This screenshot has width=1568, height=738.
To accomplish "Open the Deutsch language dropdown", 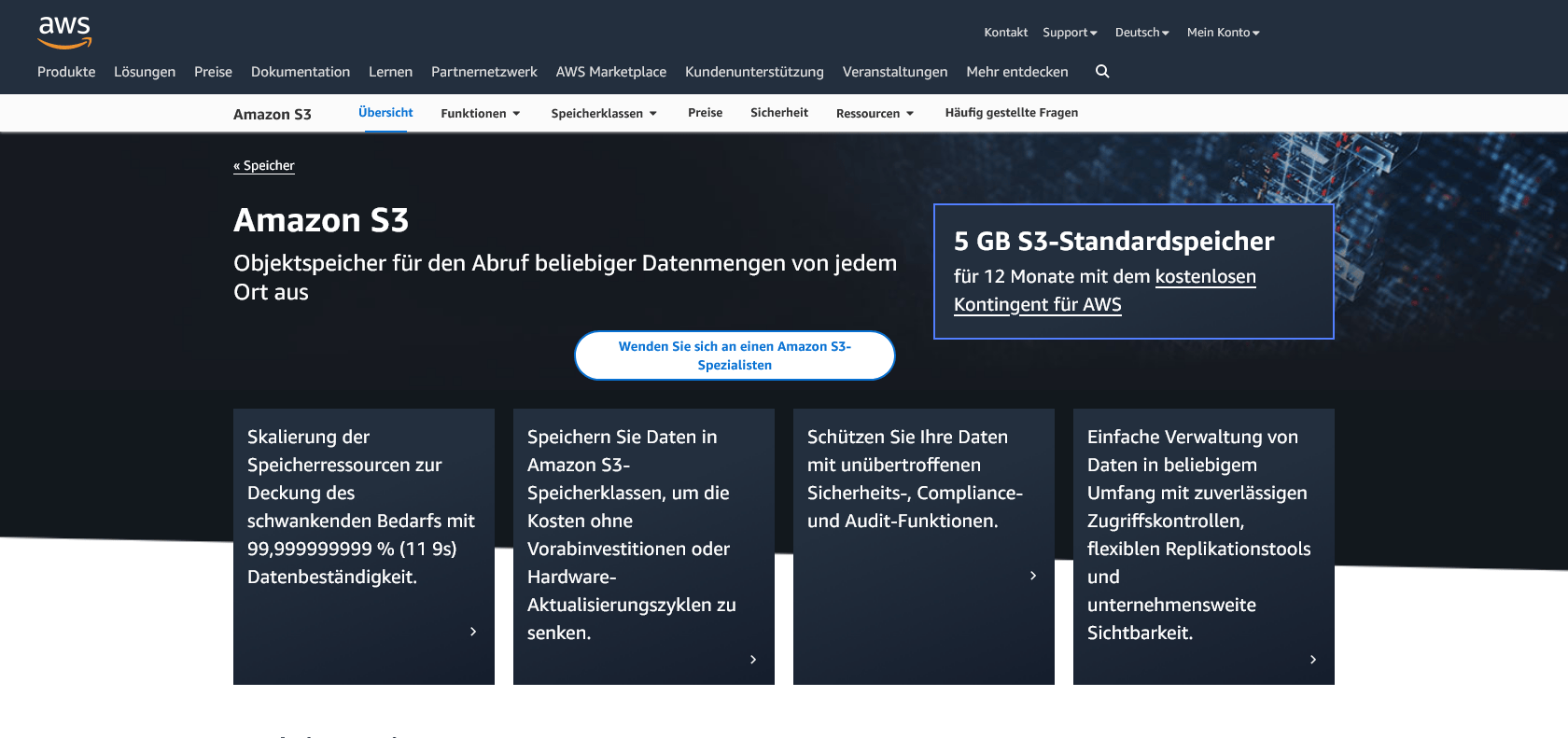I will click(x=1141, y=33).
